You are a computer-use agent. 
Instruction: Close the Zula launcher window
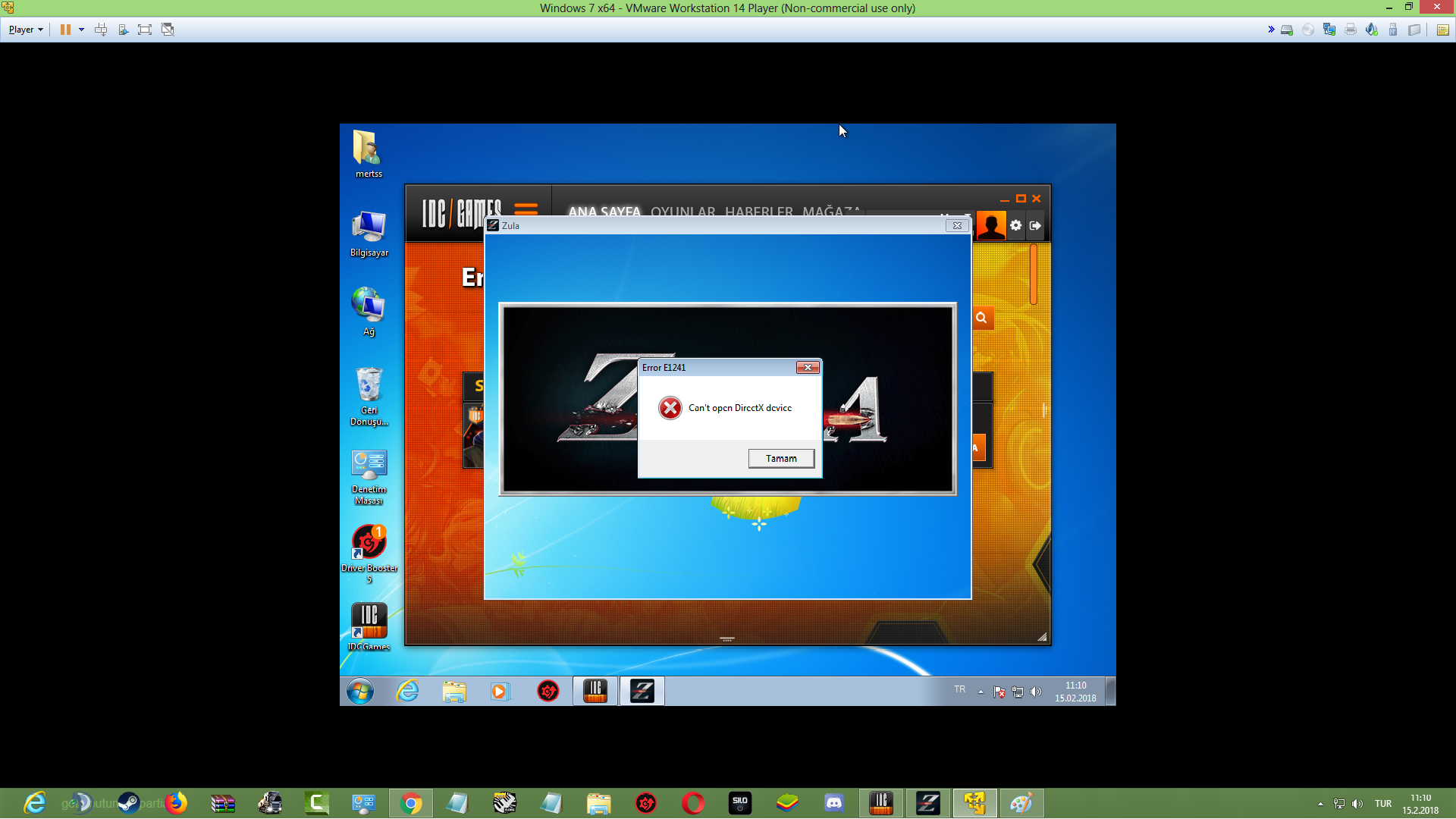coord(957,226)
